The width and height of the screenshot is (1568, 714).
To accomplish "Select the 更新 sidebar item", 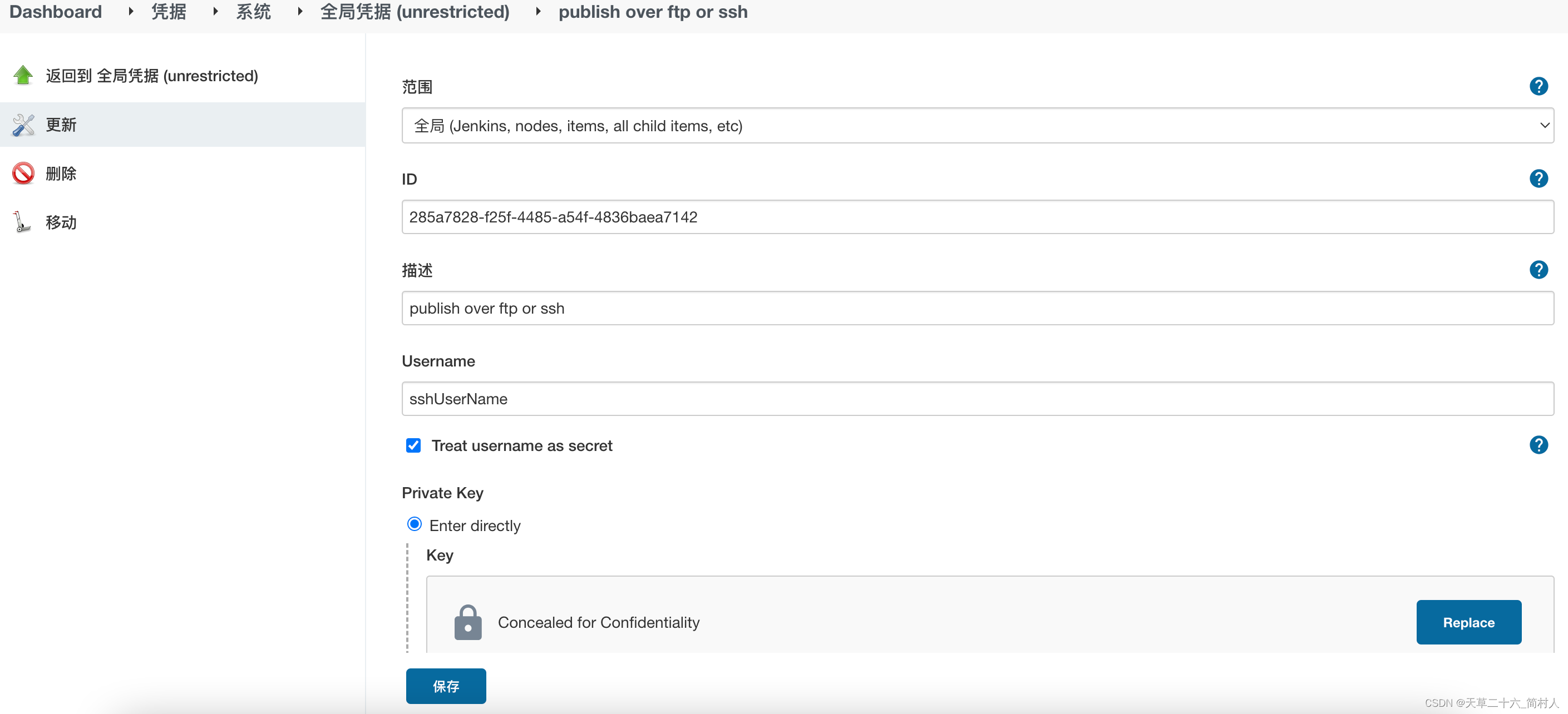I will [x=183, y=125].
